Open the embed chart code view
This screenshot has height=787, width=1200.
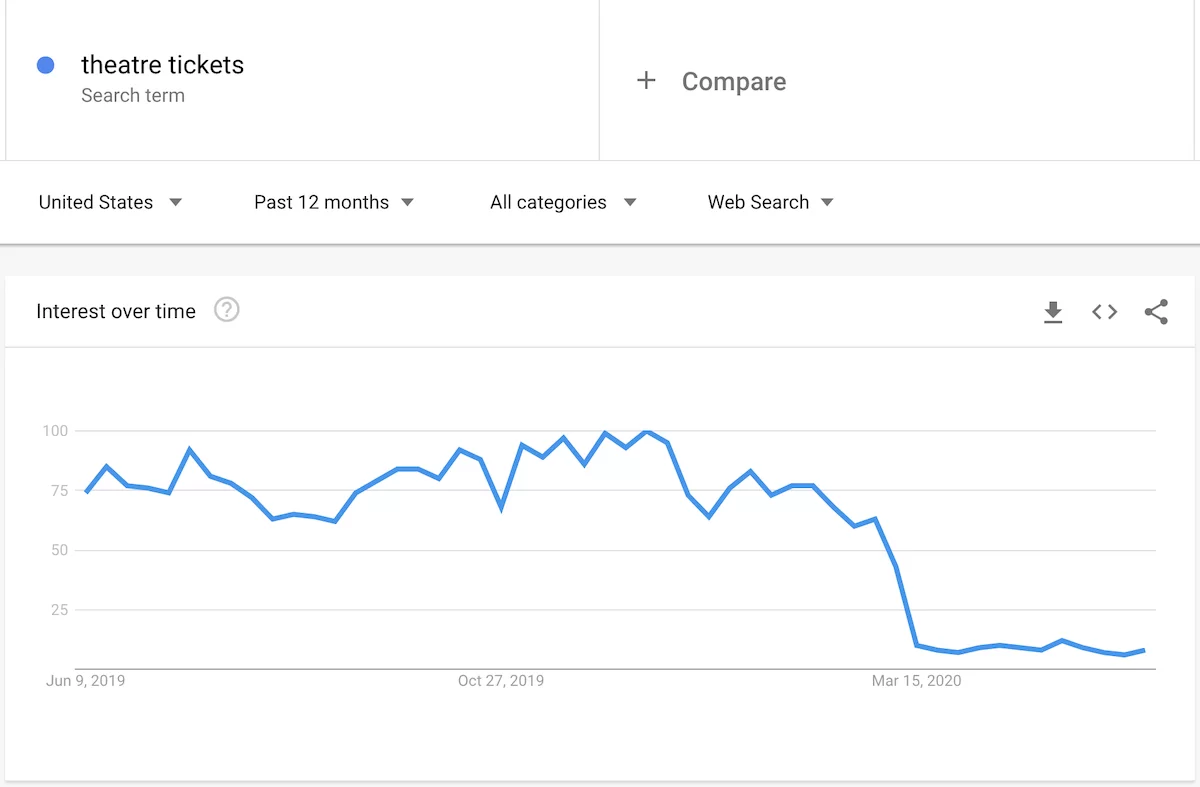point(1104,311)
